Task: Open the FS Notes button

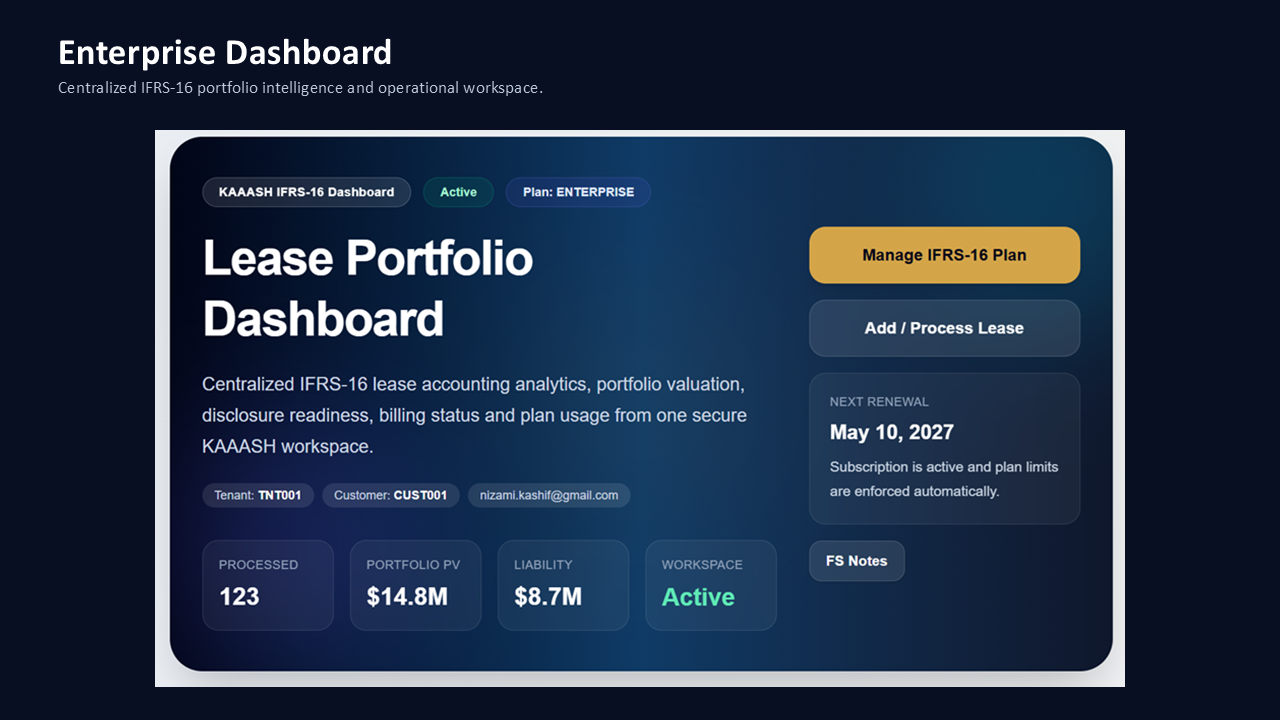Action: (x=857, y=561)
